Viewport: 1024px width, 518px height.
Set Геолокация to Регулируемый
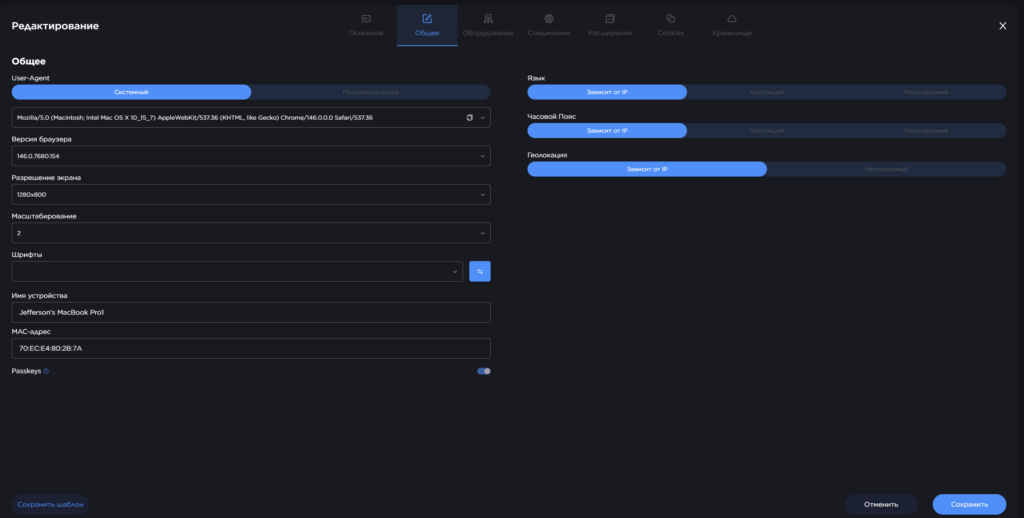[x=886, y=169]
